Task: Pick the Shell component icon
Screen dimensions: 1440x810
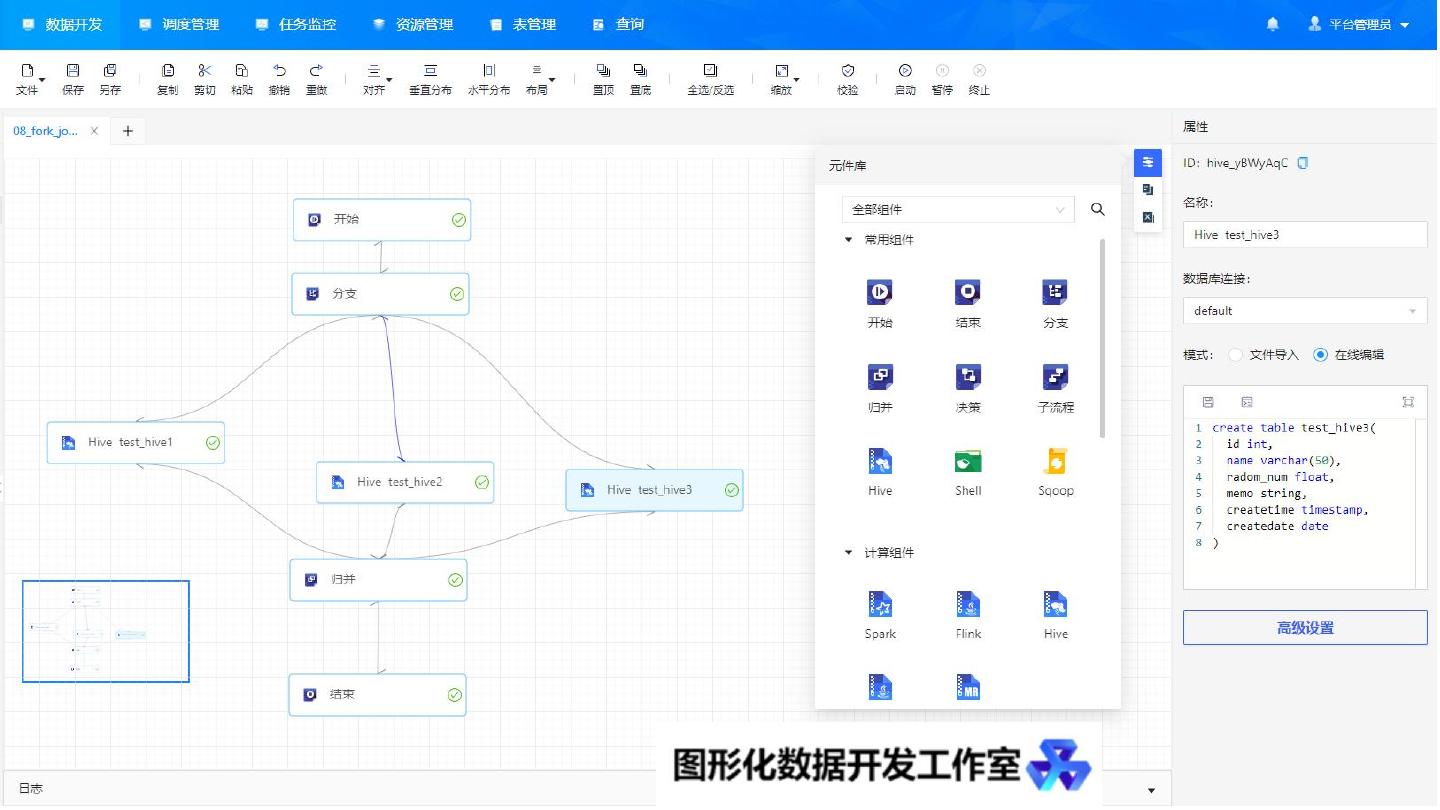Action: point(968,461)
